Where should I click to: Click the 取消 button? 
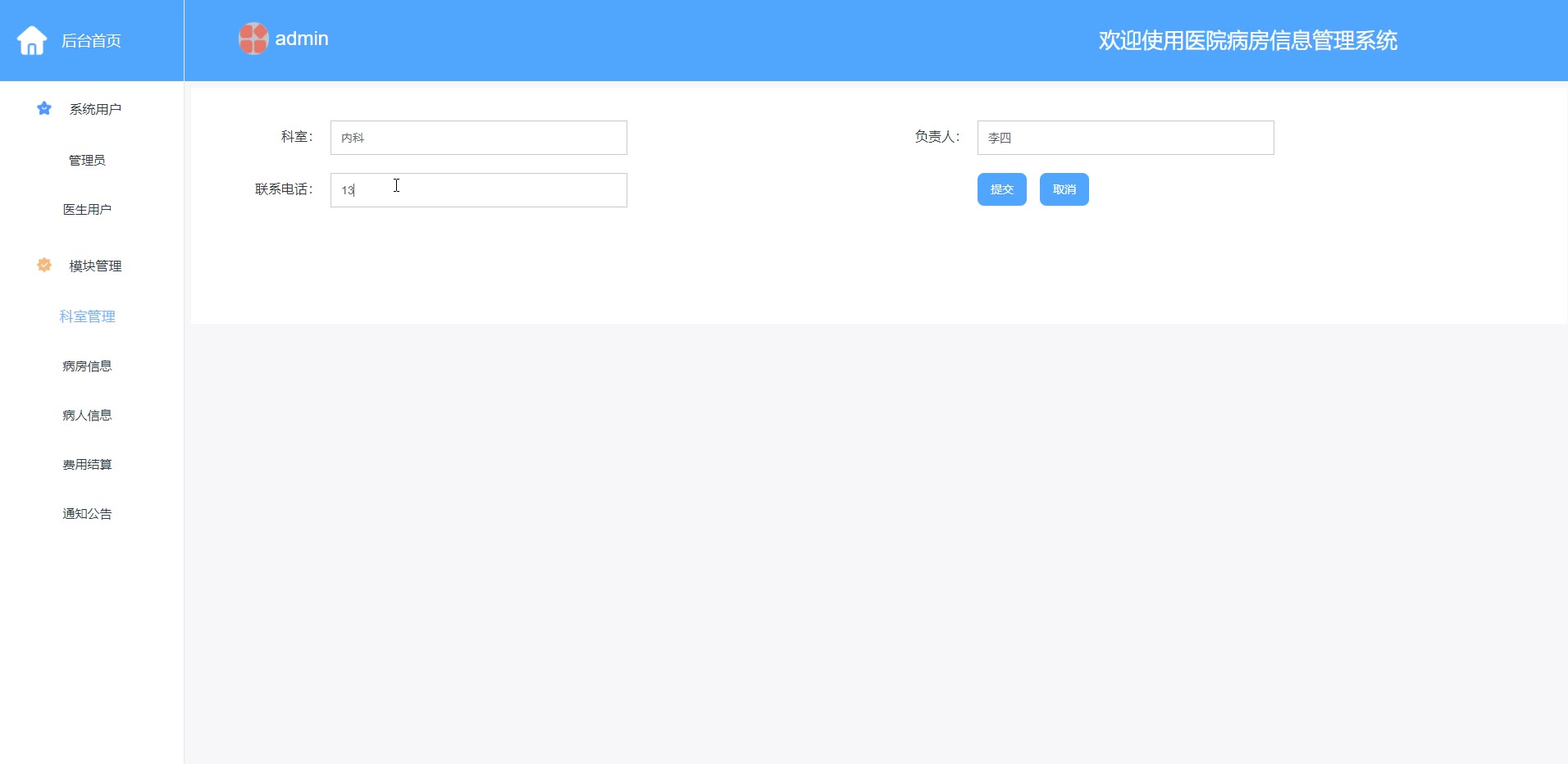(1064, 189)
